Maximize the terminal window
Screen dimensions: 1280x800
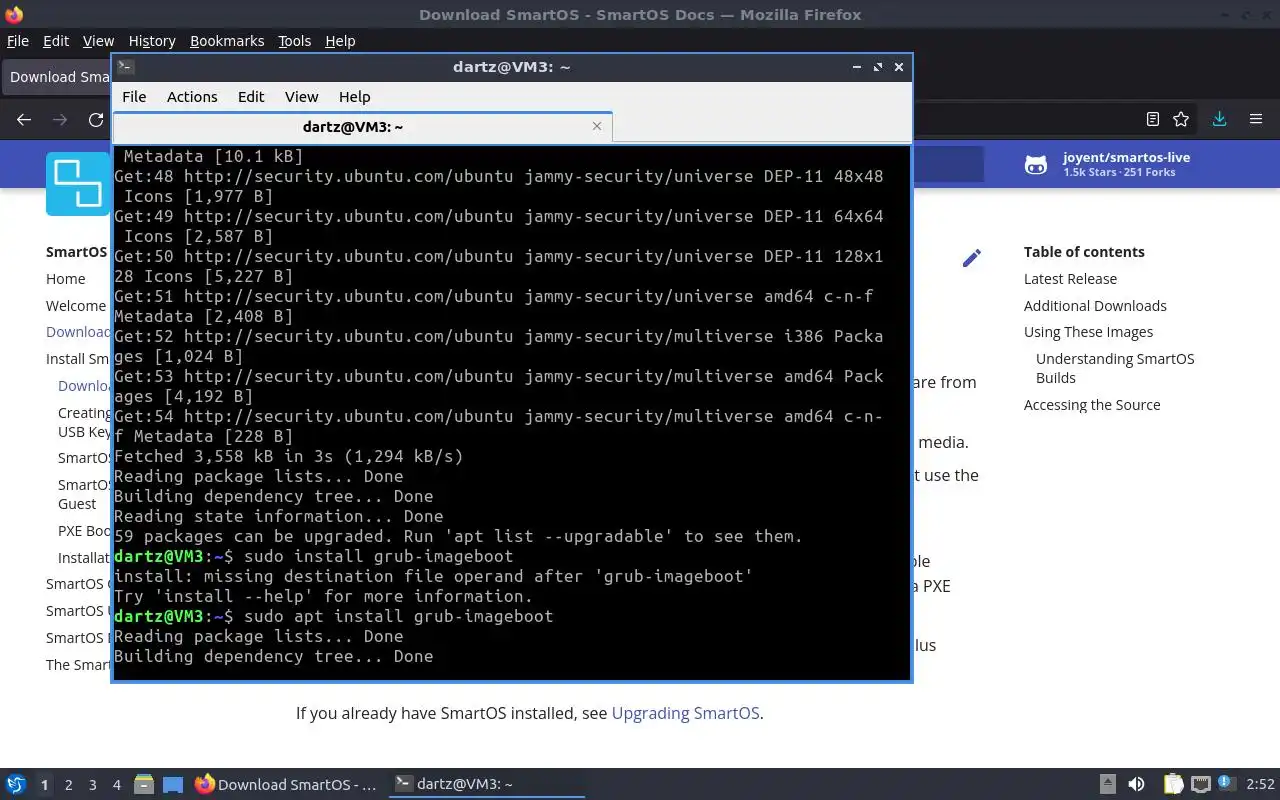coord(878,67)
